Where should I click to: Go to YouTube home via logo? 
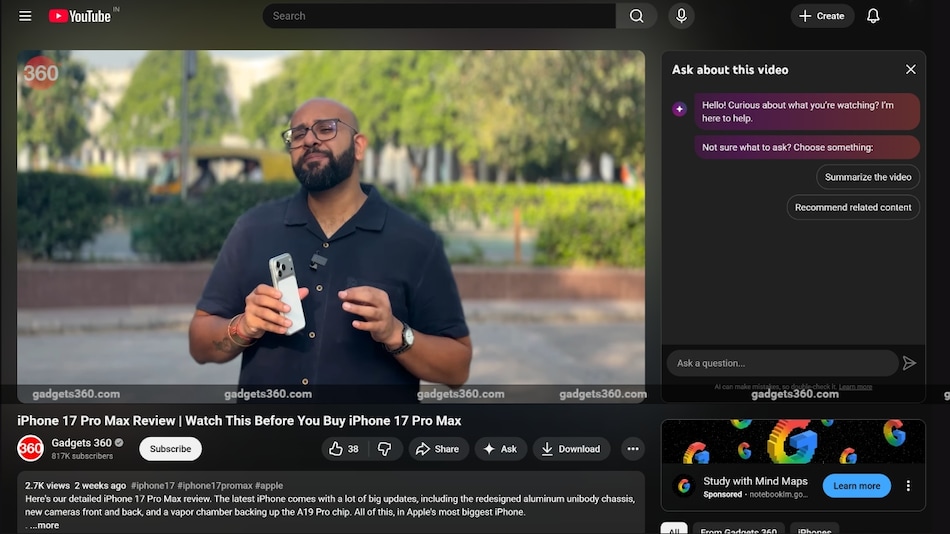80,16
